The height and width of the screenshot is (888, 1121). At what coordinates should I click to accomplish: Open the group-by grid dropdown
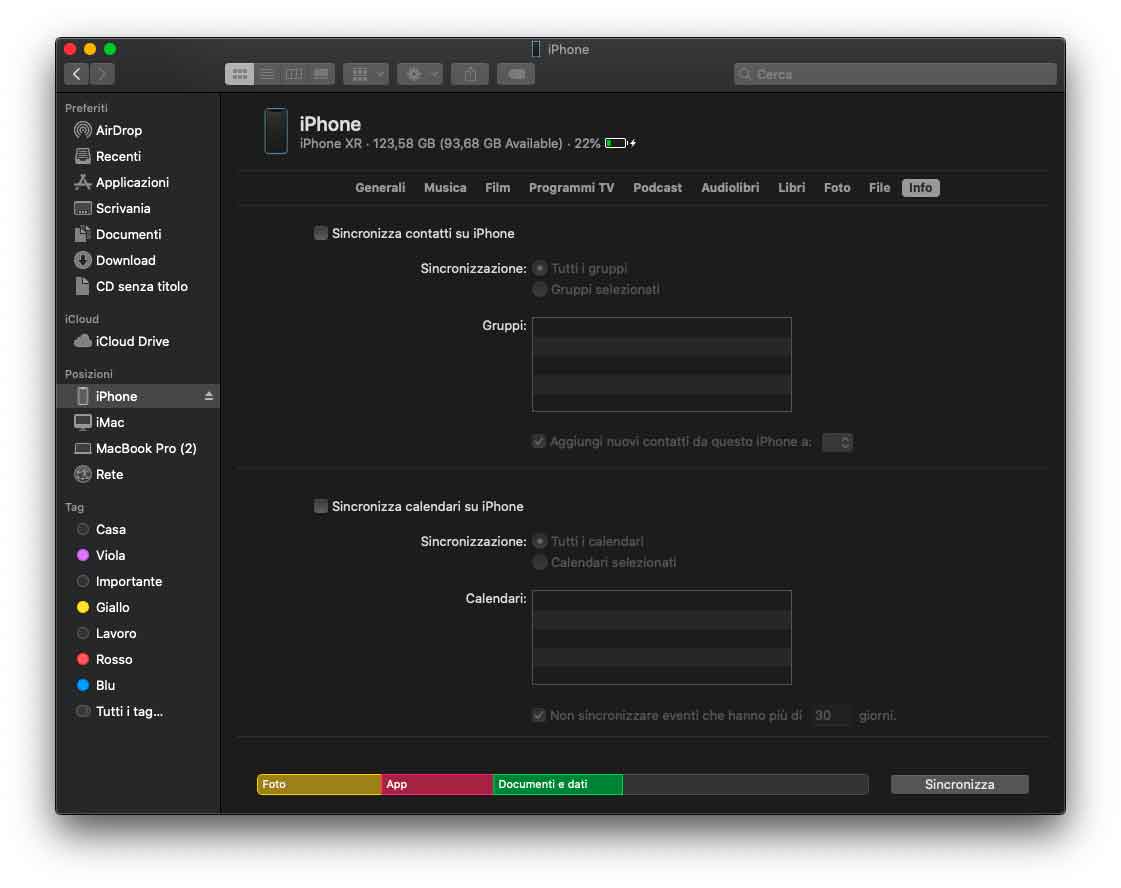click(365, 74)
